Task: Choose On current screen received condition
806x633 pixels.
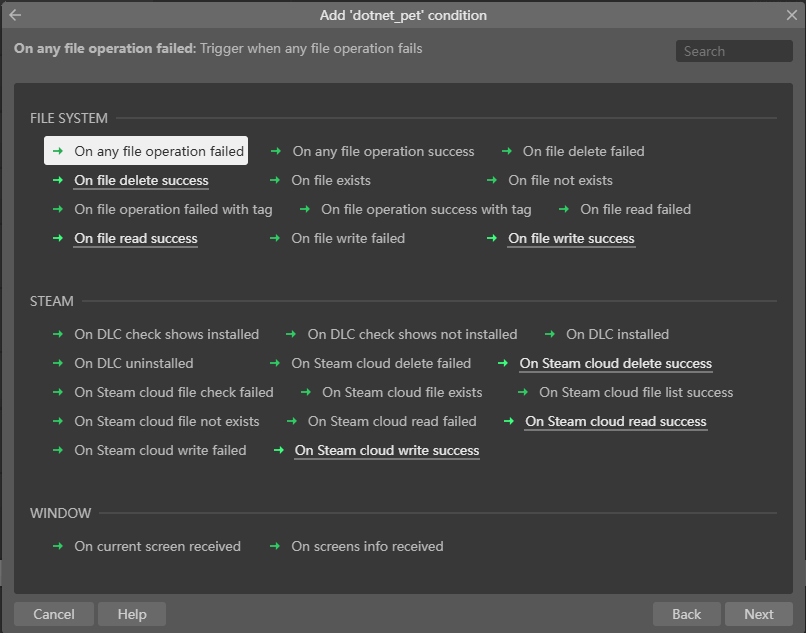Action: coord(157,546)
